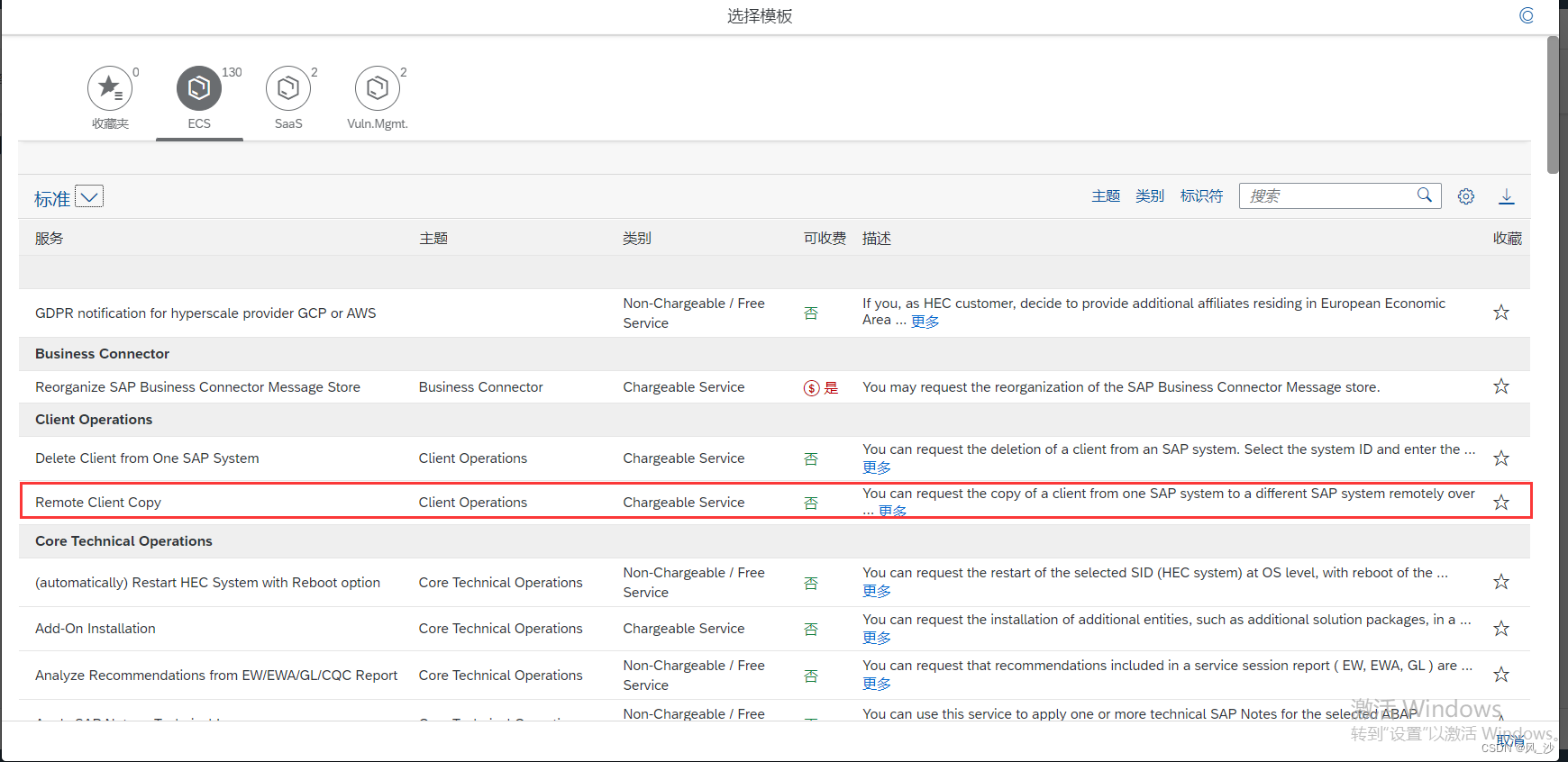This screenshot has height=762, width=1568.
Task: Expand 更多 in GDPR notification description
Action: [x=925, y=322]
